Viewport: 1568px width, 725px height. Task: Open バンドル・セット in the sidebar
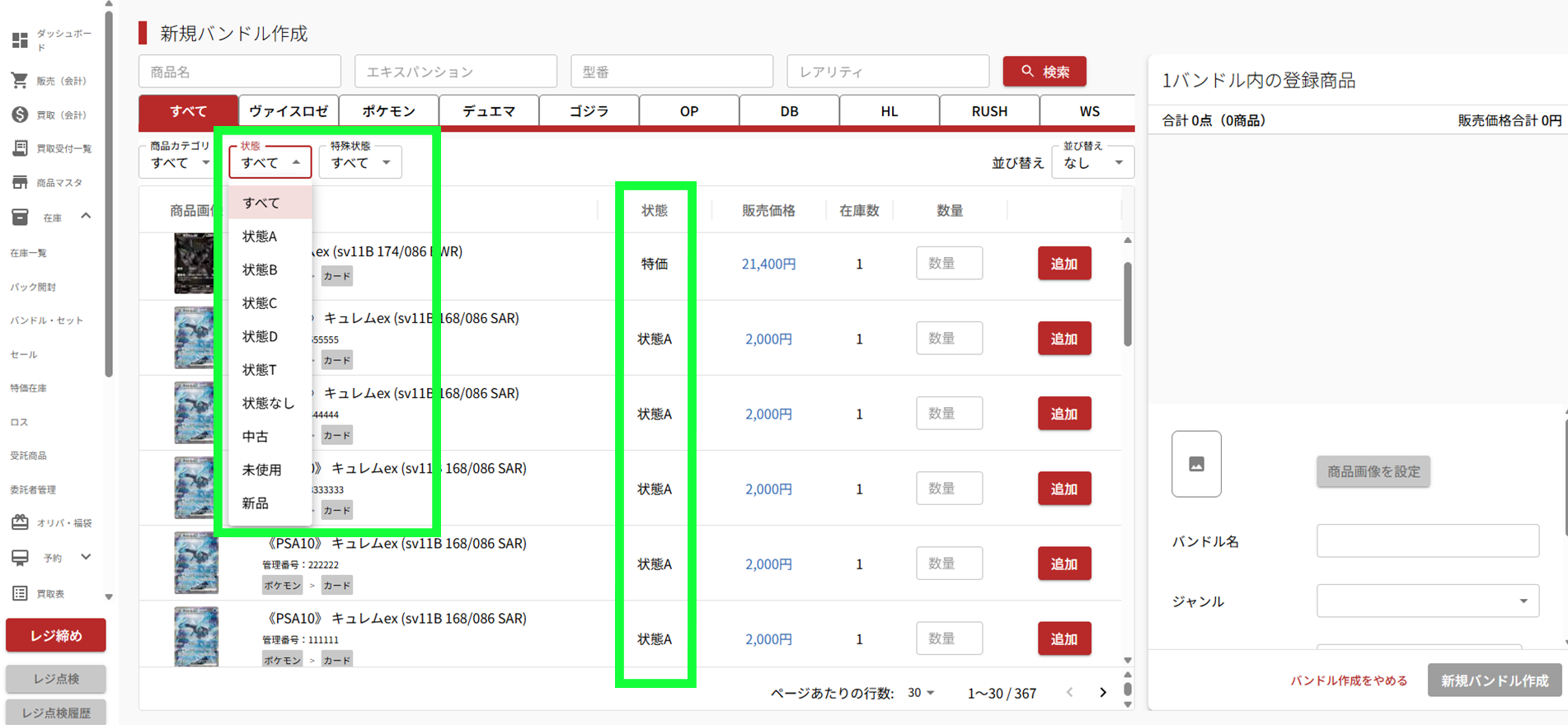pyautogui.click(x=47, y=320)
